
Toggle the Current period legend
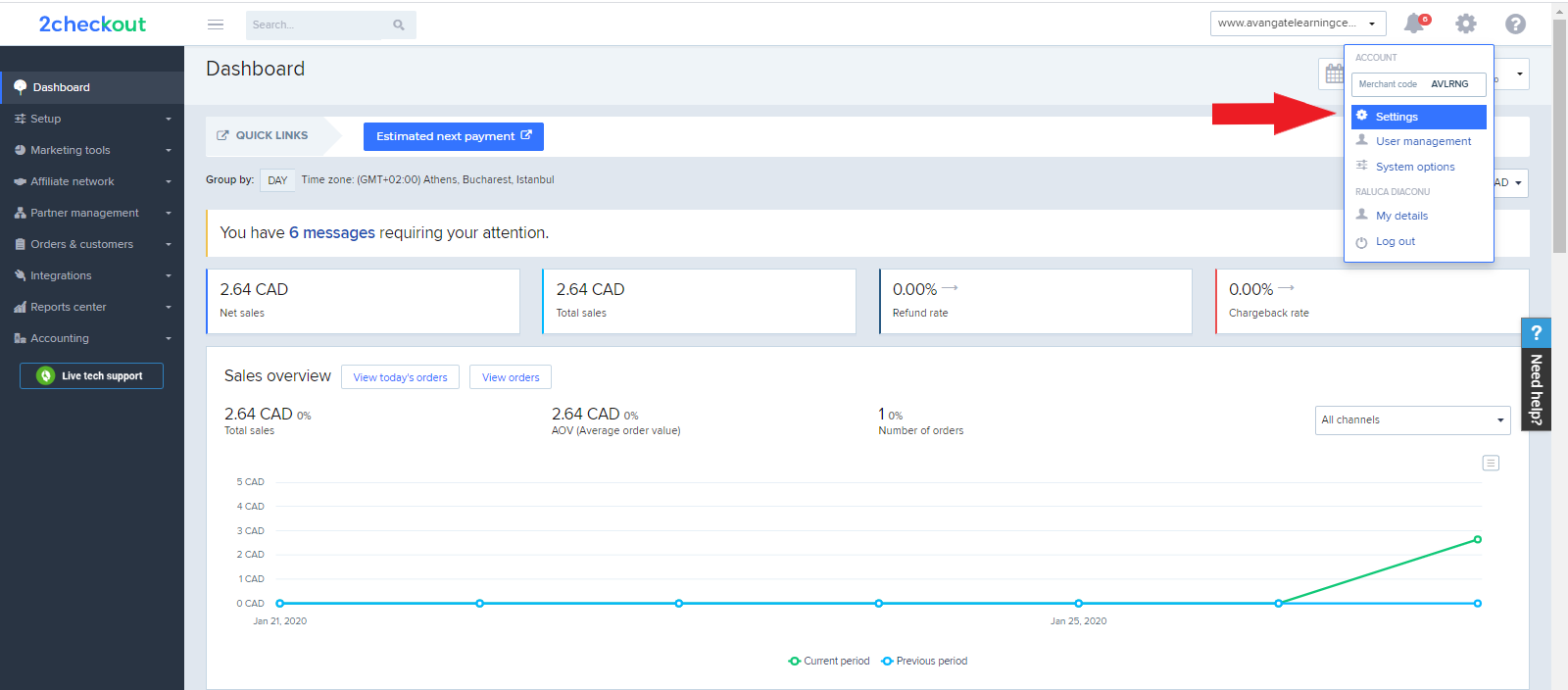pyautogui.click(x=829, y=661)
